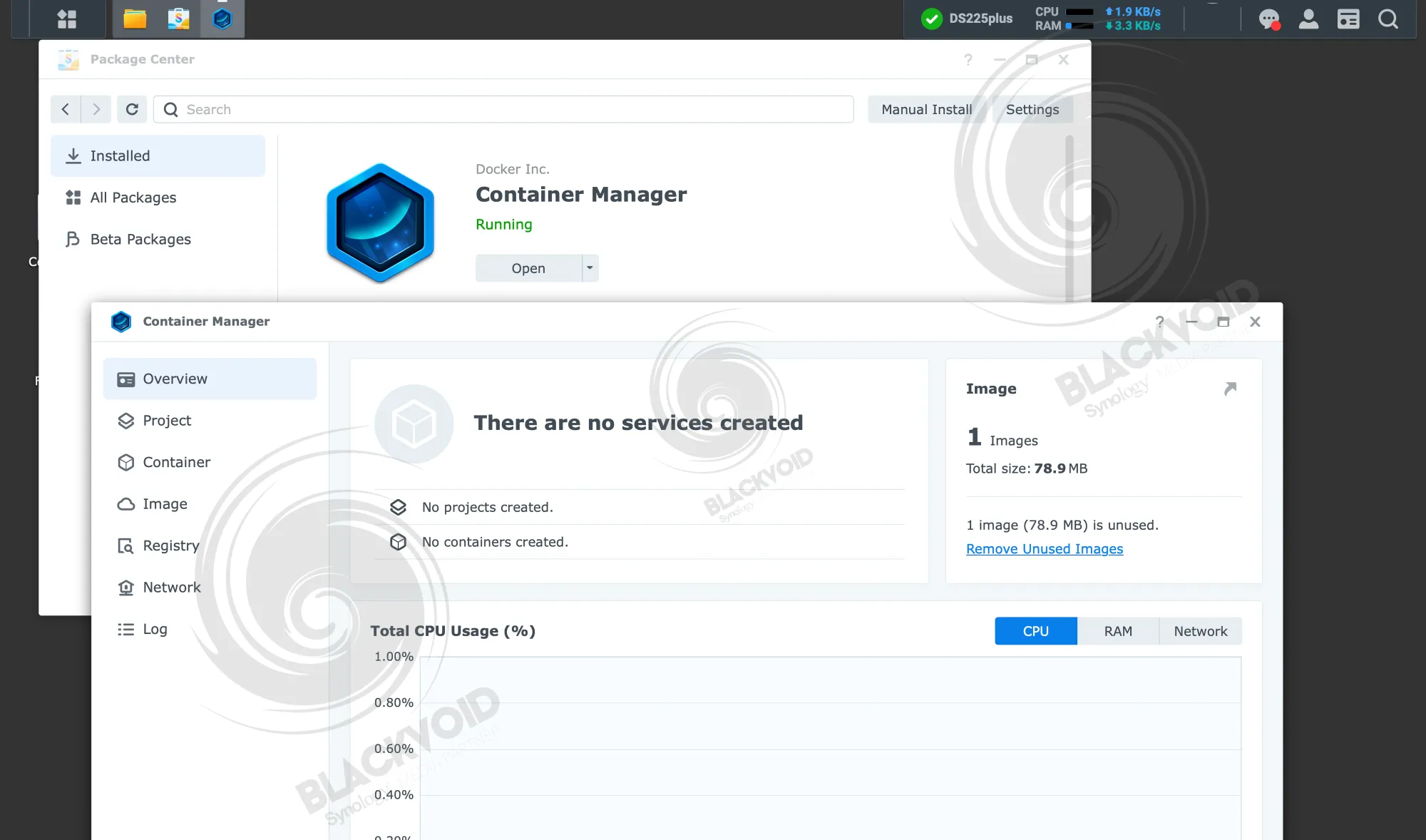Screen dimensions: 1426x840
Task: Click the Package Center vertical scrollbar
Action: (1069, 218)
